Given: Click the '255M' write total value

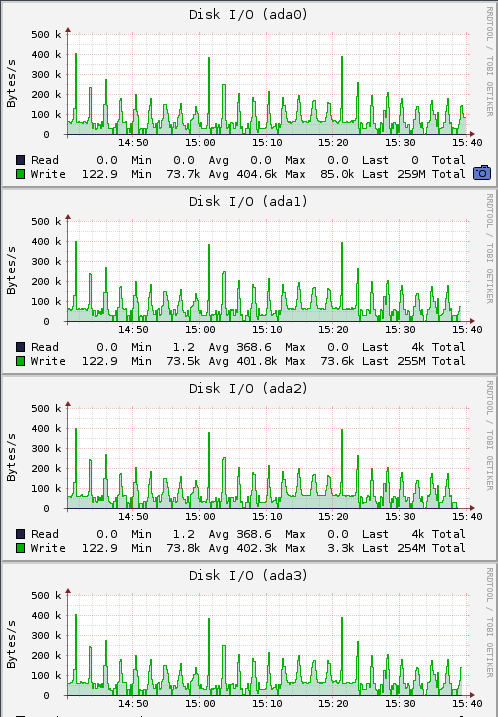Looking at the screenshot, I should 411,361.
